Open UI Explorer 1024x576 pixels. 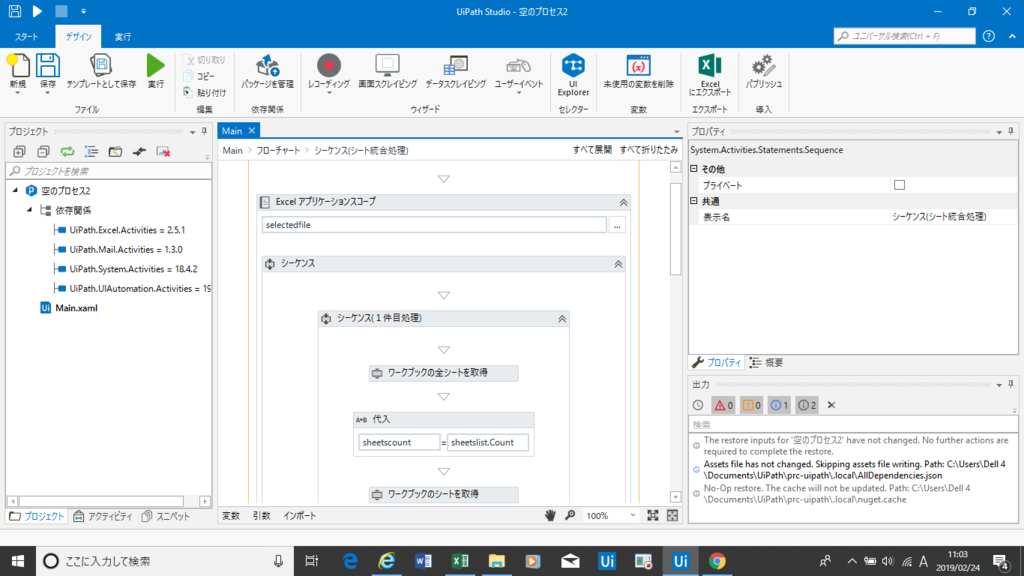tap(573, 74)
